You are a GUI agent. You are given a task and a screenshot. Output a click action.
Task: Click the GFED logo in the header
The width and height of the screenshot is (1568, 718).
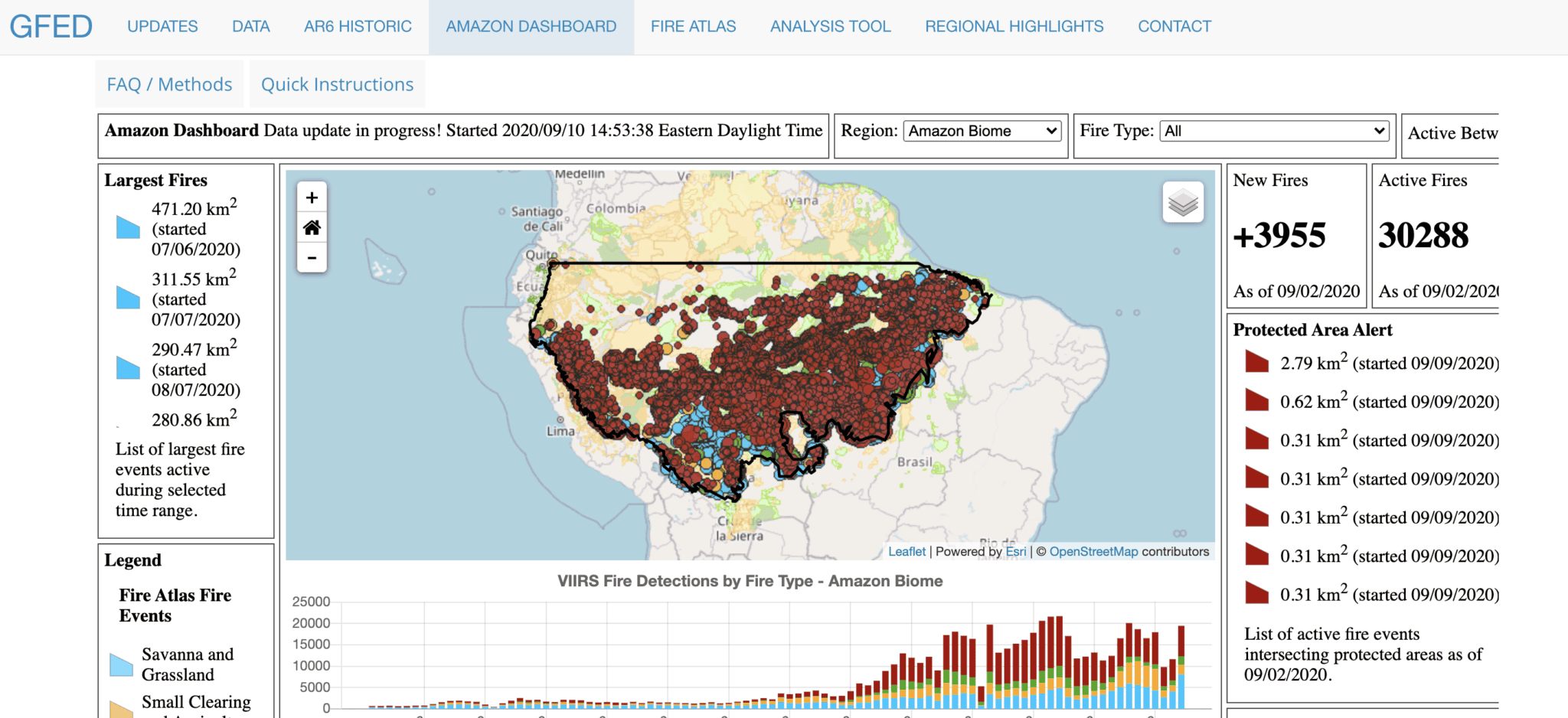[x=51, y=25]
